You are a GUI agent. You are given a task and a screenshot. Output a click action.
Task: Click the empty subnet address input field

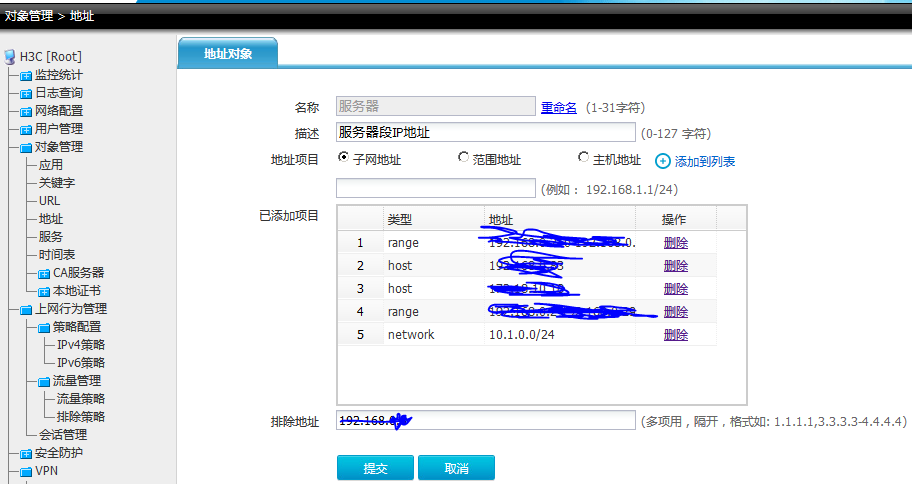coord(436,188)
